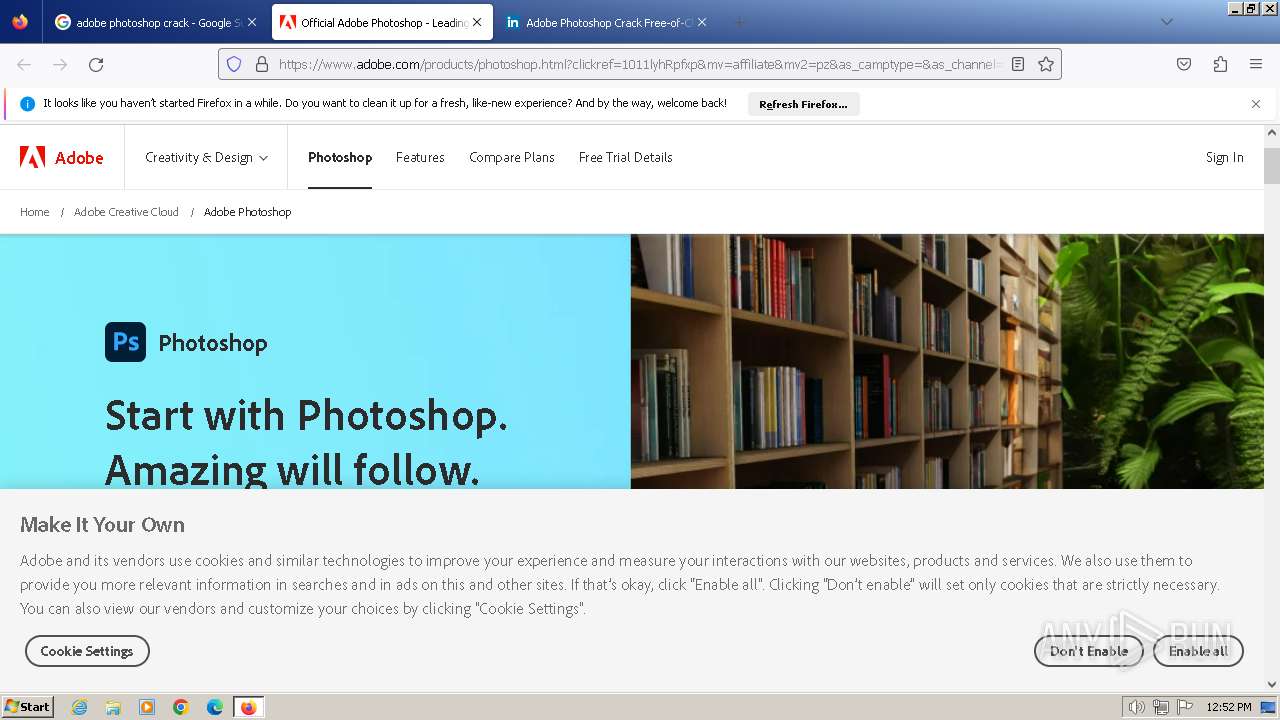Toggle reader view icon in address bar

click(1018, 64)
